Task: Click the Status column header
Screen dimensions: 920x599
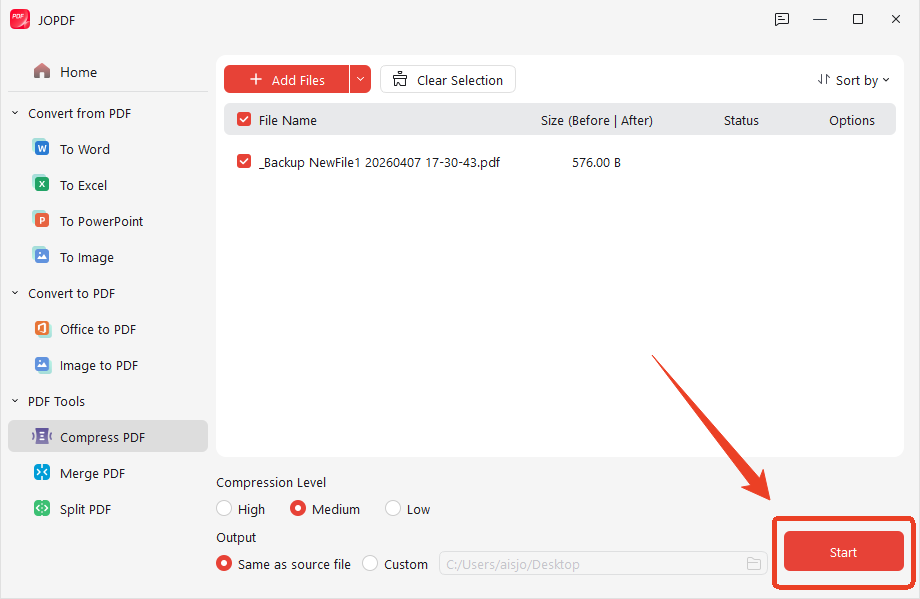Action: coord(740,120)
